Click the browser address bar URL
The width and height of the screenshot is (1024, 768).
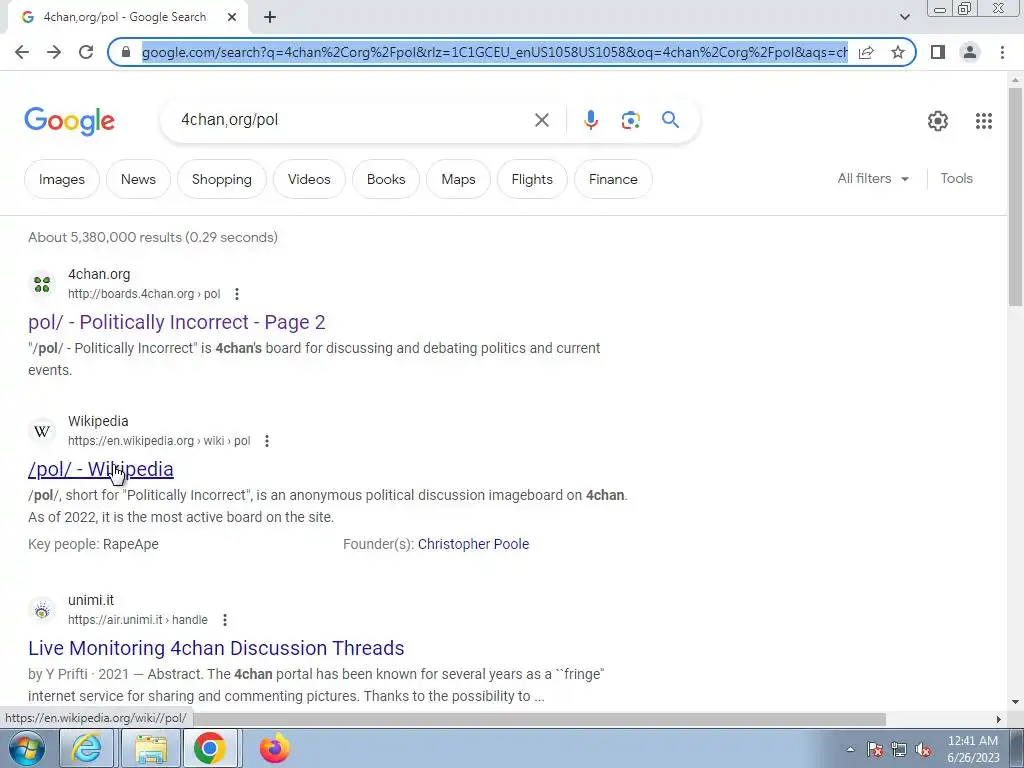(x=494, y=52)
